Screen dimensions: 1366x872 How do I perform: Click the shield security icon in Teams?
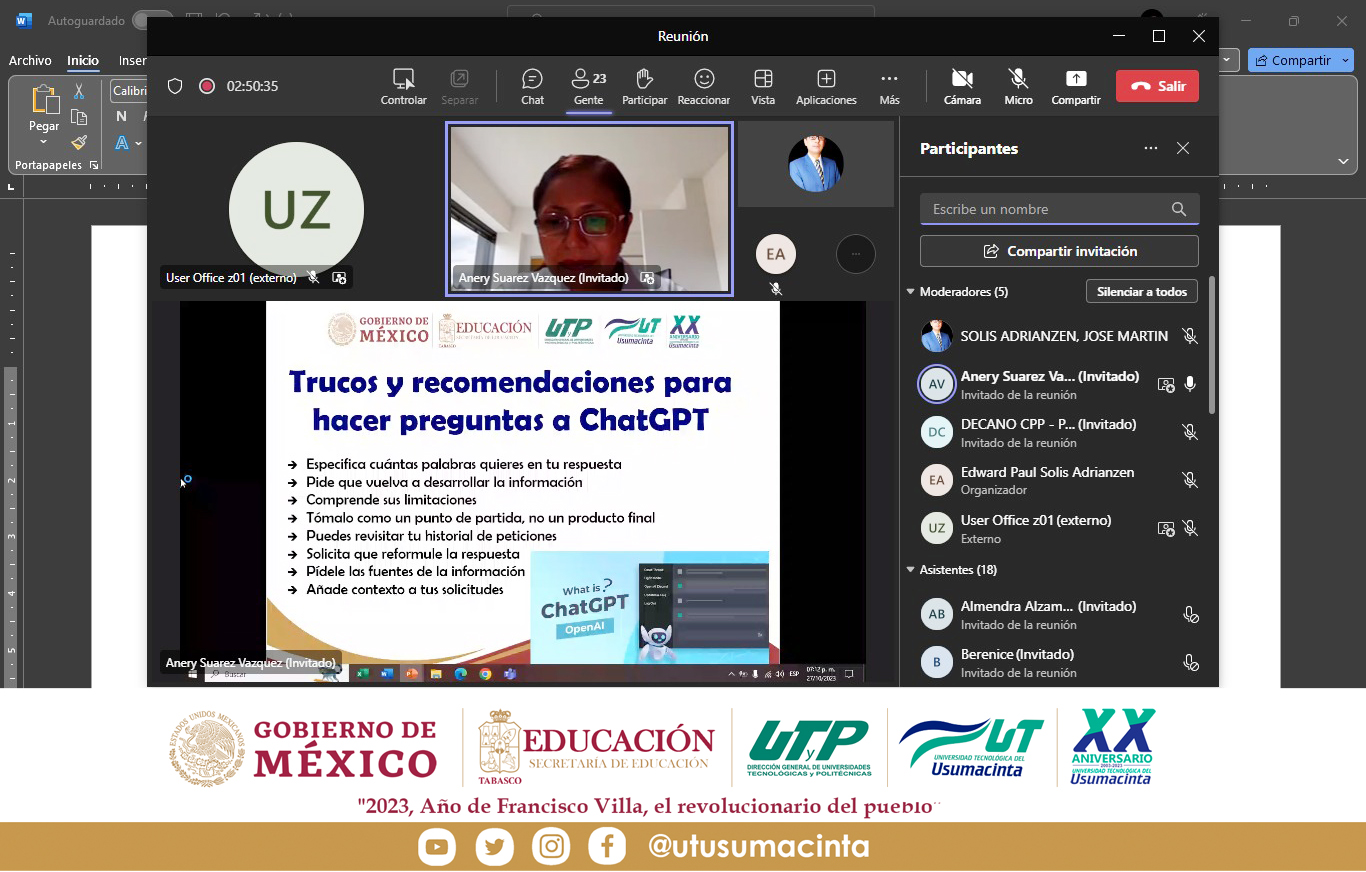(175, 86)
